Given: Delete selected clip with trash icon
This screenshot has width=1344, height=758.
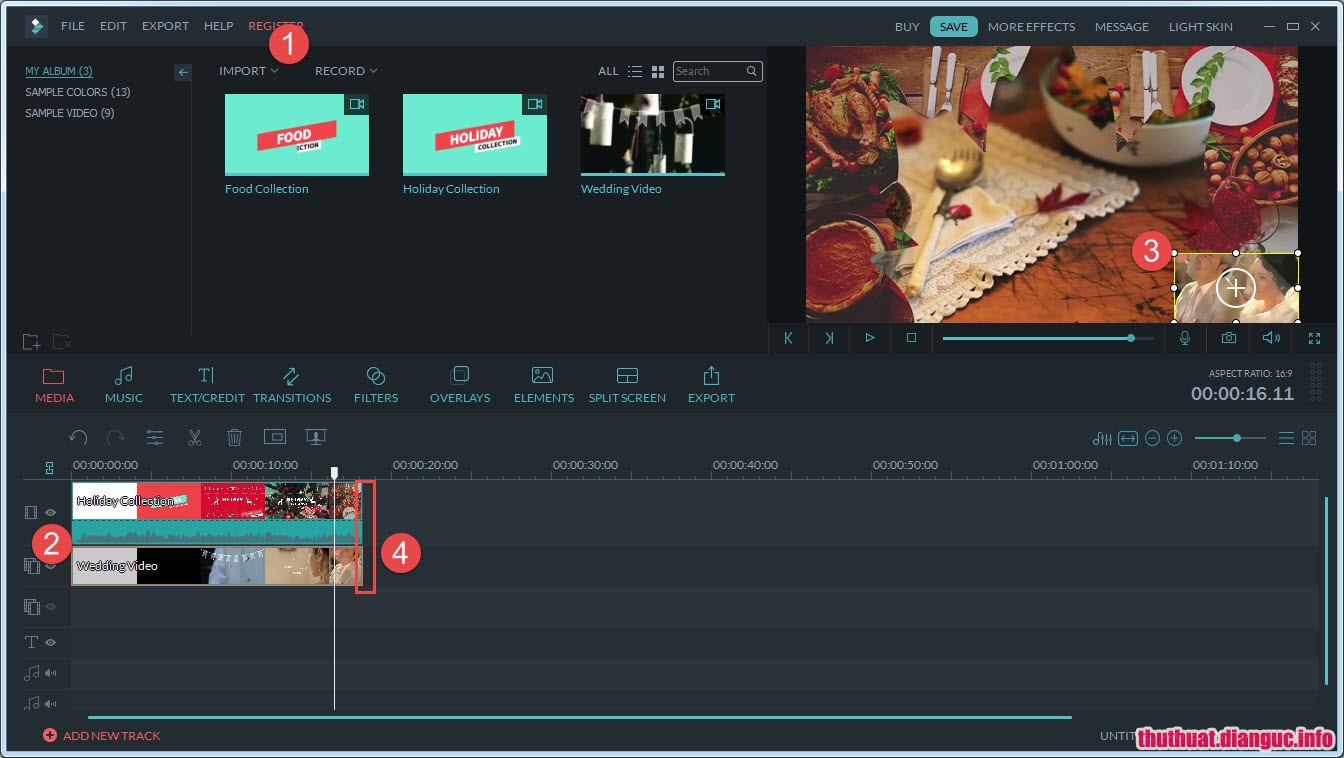Looking at the screenshot, I should [234, 437].
